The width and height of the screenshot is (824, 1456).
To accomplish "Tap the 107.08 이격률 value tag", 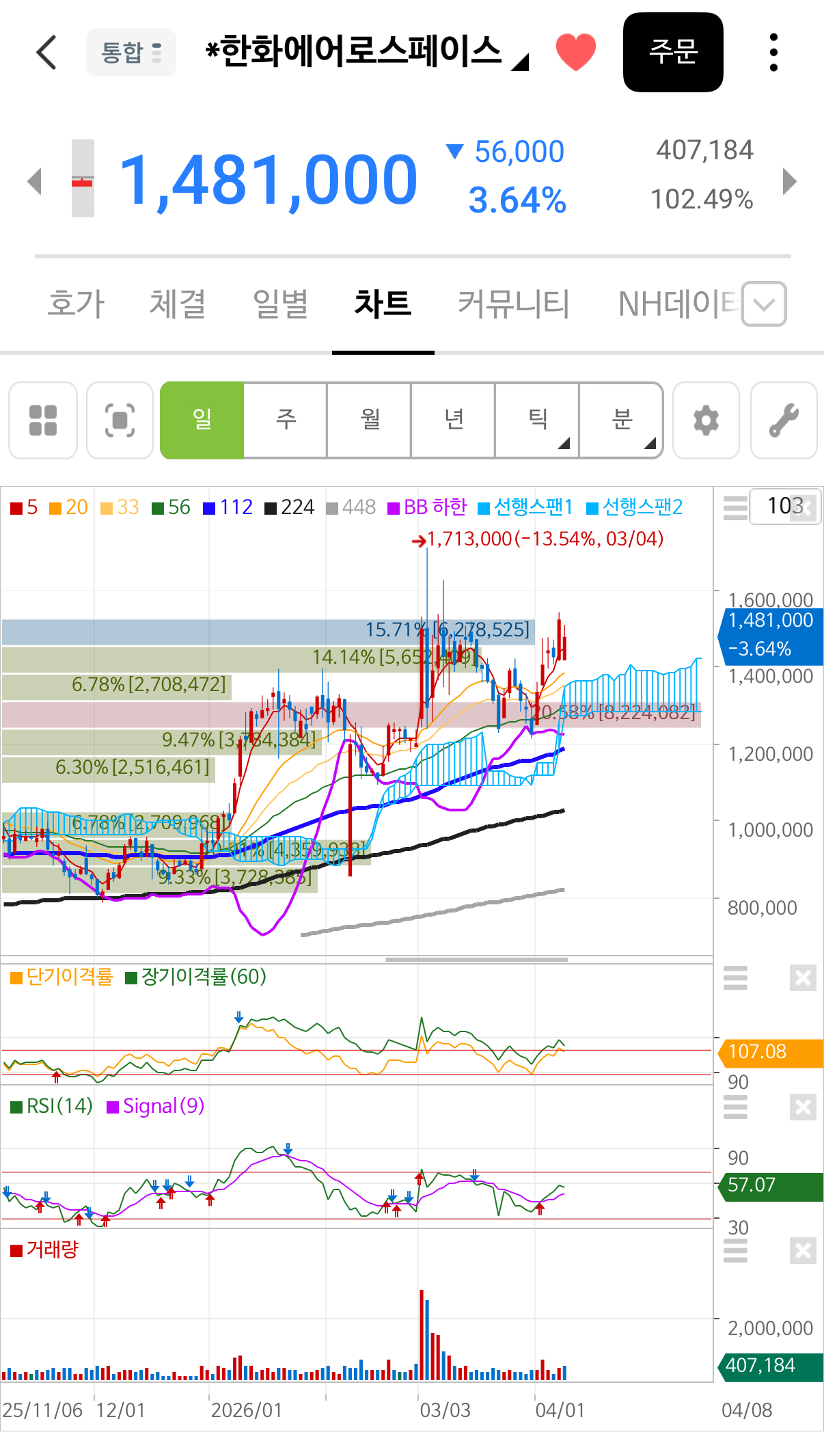I will 770,1052.
